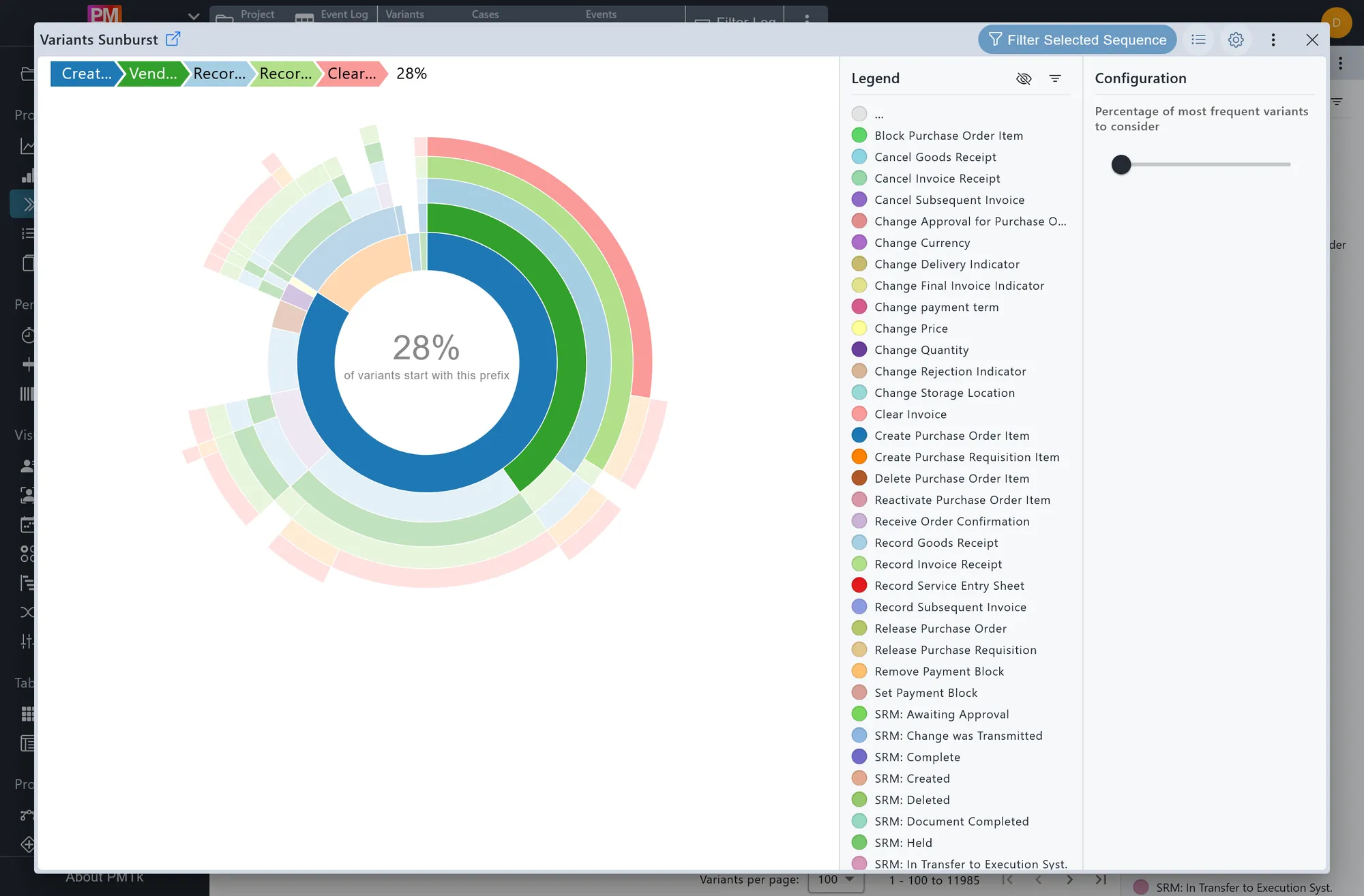This screenshot has height=896, width=1364.
Task: Select the first Recor... blue breadcrumb step
Action: (x=218, y=74)
